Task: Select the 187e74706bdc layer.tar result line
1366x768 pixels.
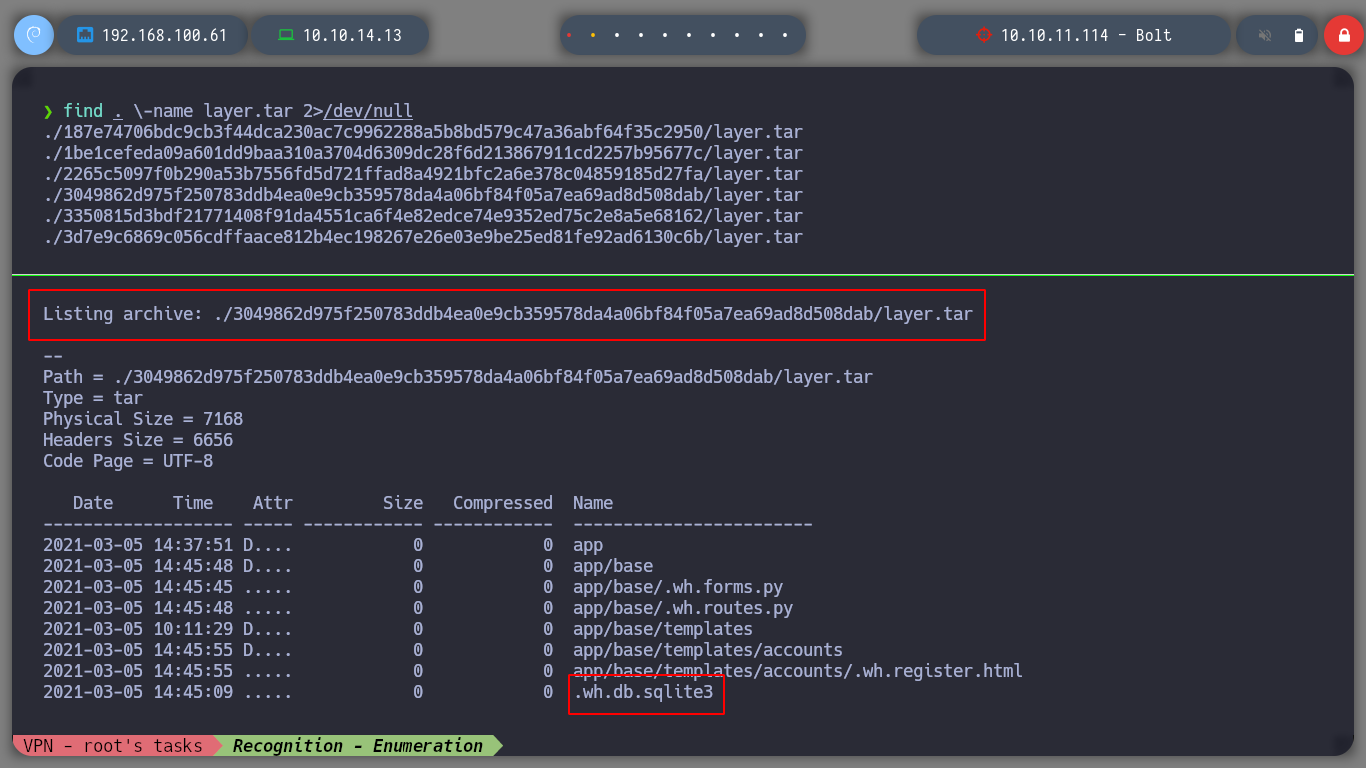Action: coord(423,132)
